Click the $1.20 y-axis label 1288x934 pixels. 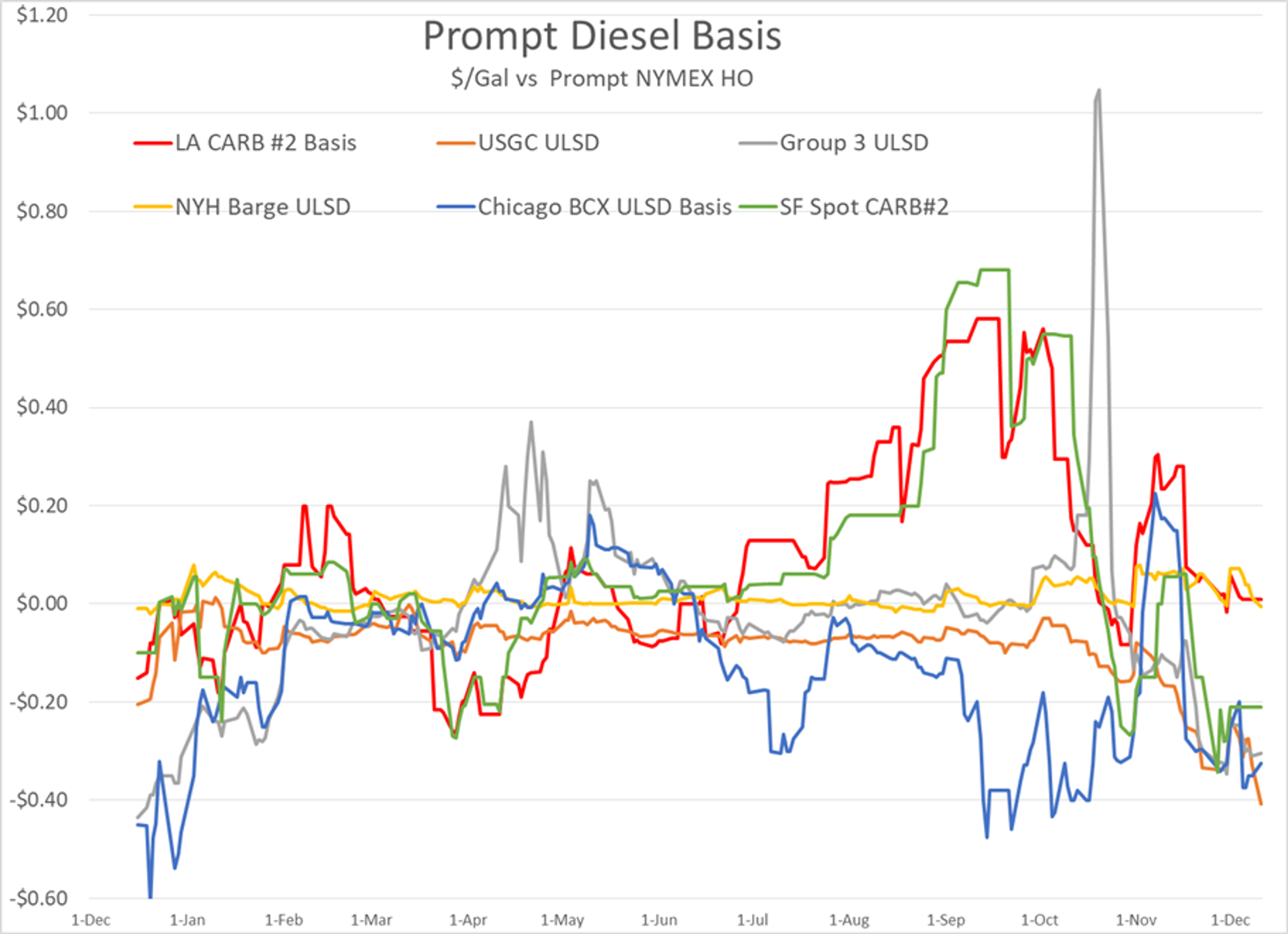click(42, 15)
